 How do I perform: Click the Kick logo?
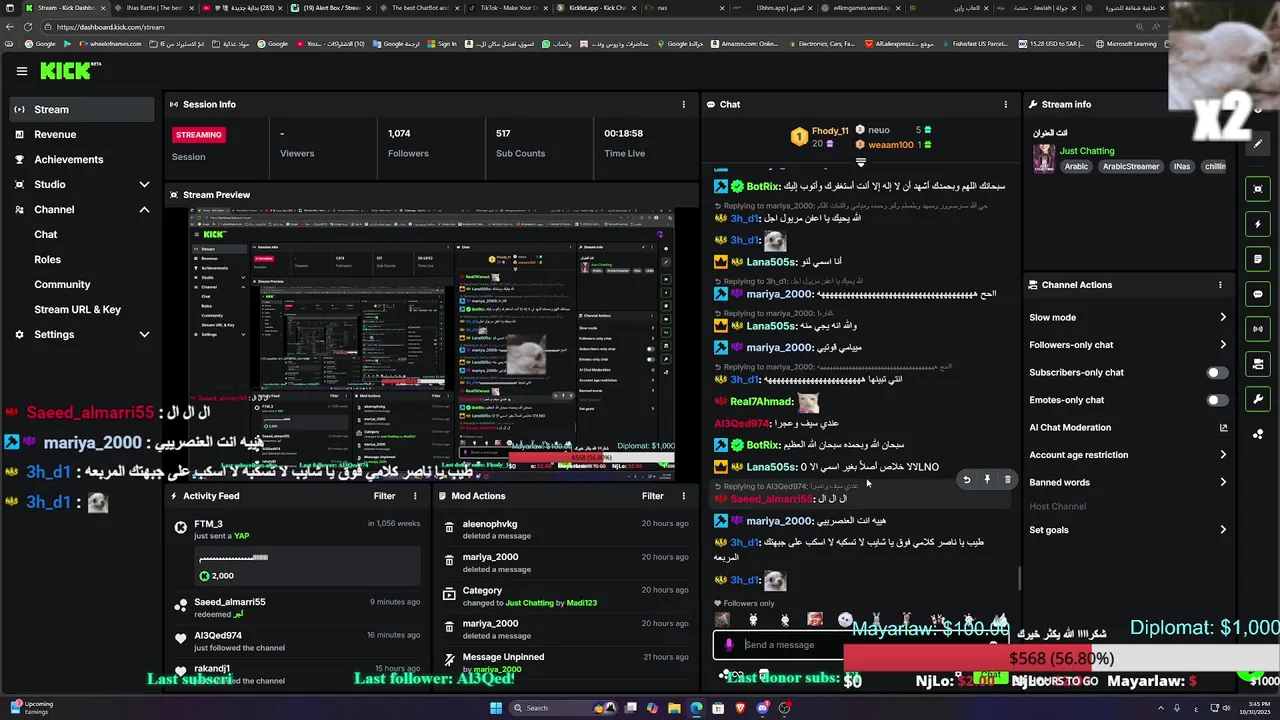(68, 71)
